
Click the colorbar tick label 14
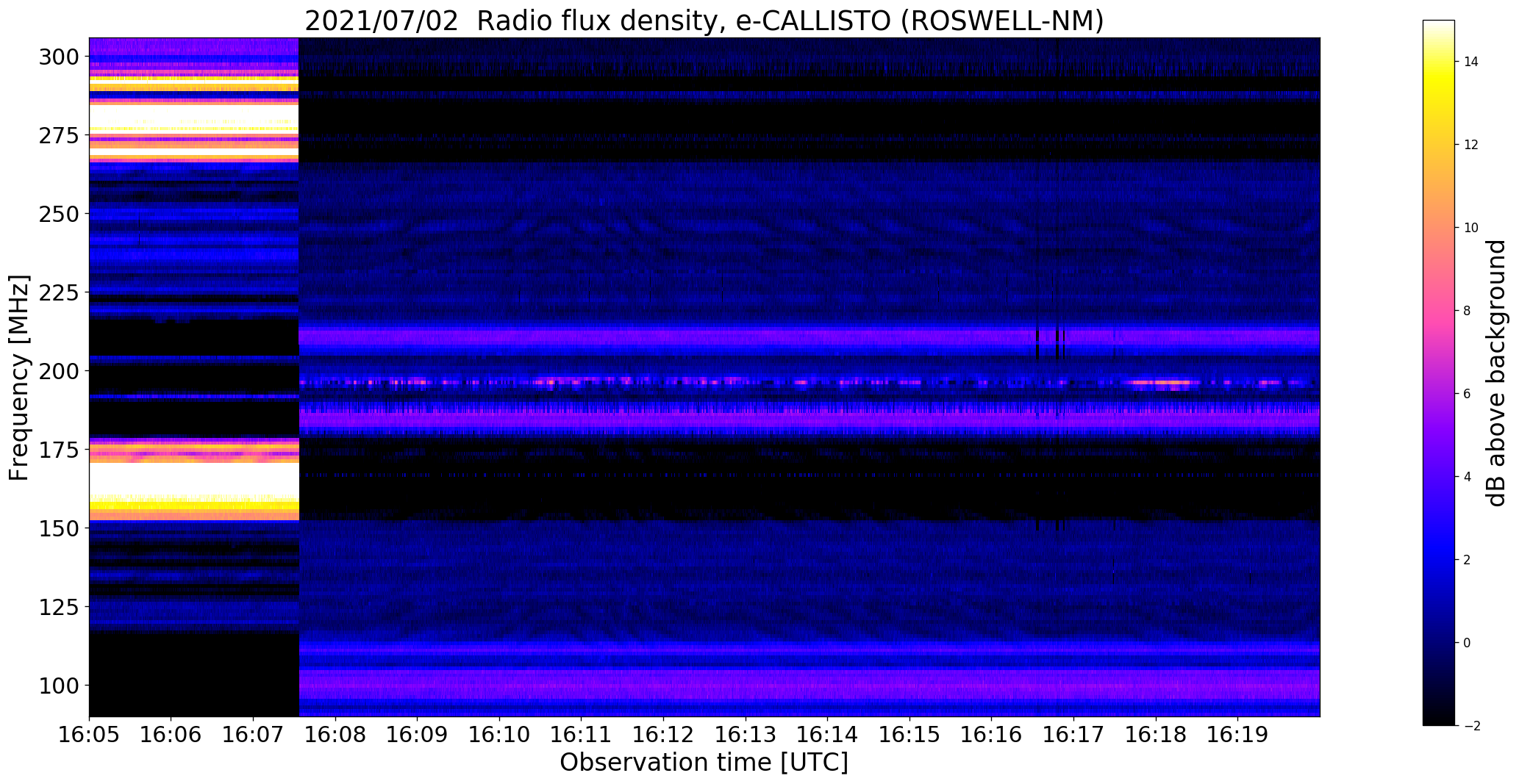1471,62
